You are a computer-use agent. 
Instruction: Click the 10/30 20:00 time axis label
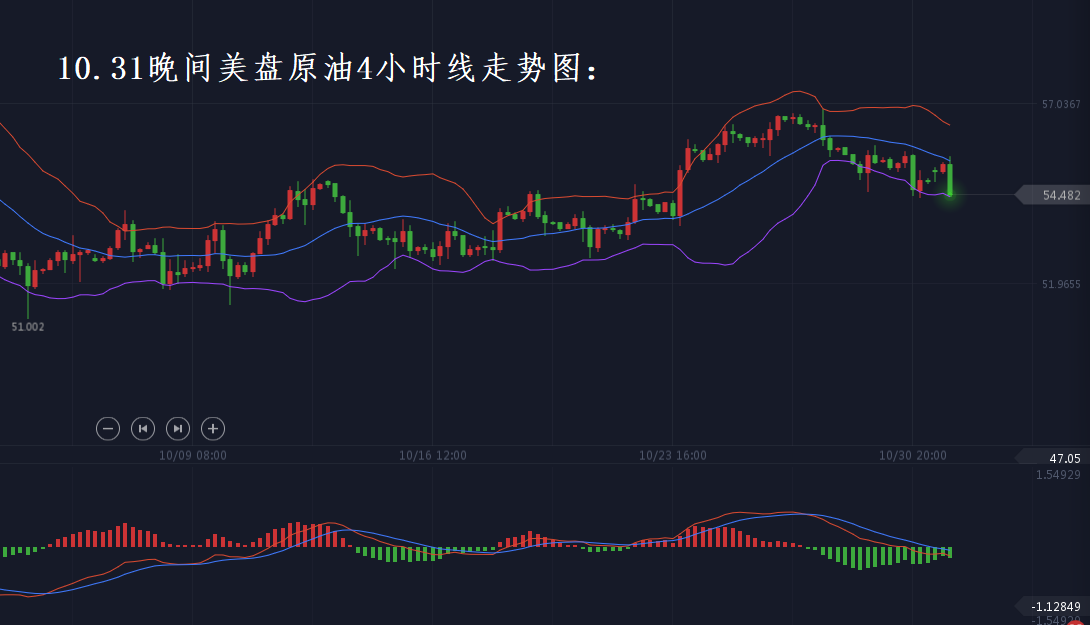point(913,455)
